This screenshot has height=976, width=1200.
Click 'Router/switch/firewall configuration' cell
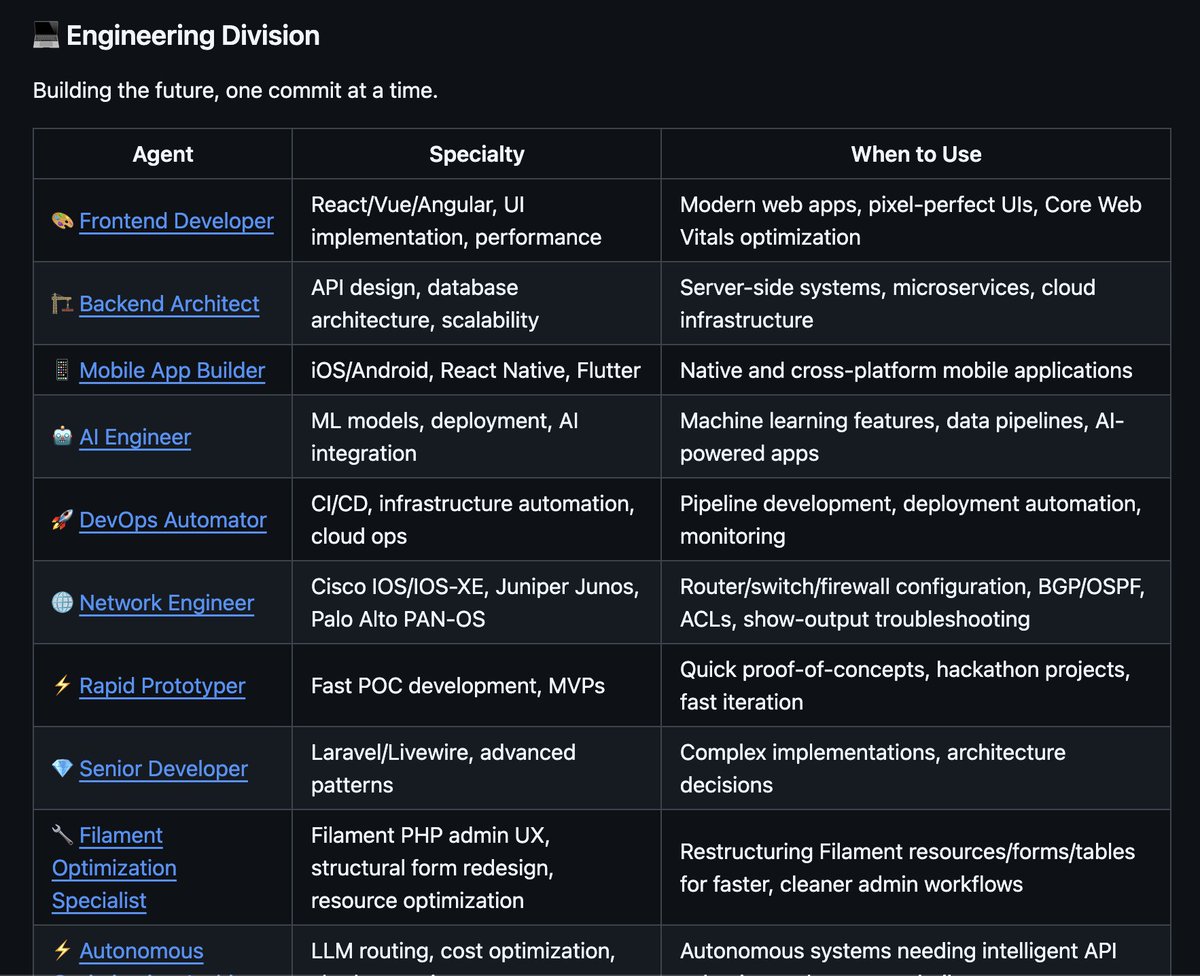point(916,603)
